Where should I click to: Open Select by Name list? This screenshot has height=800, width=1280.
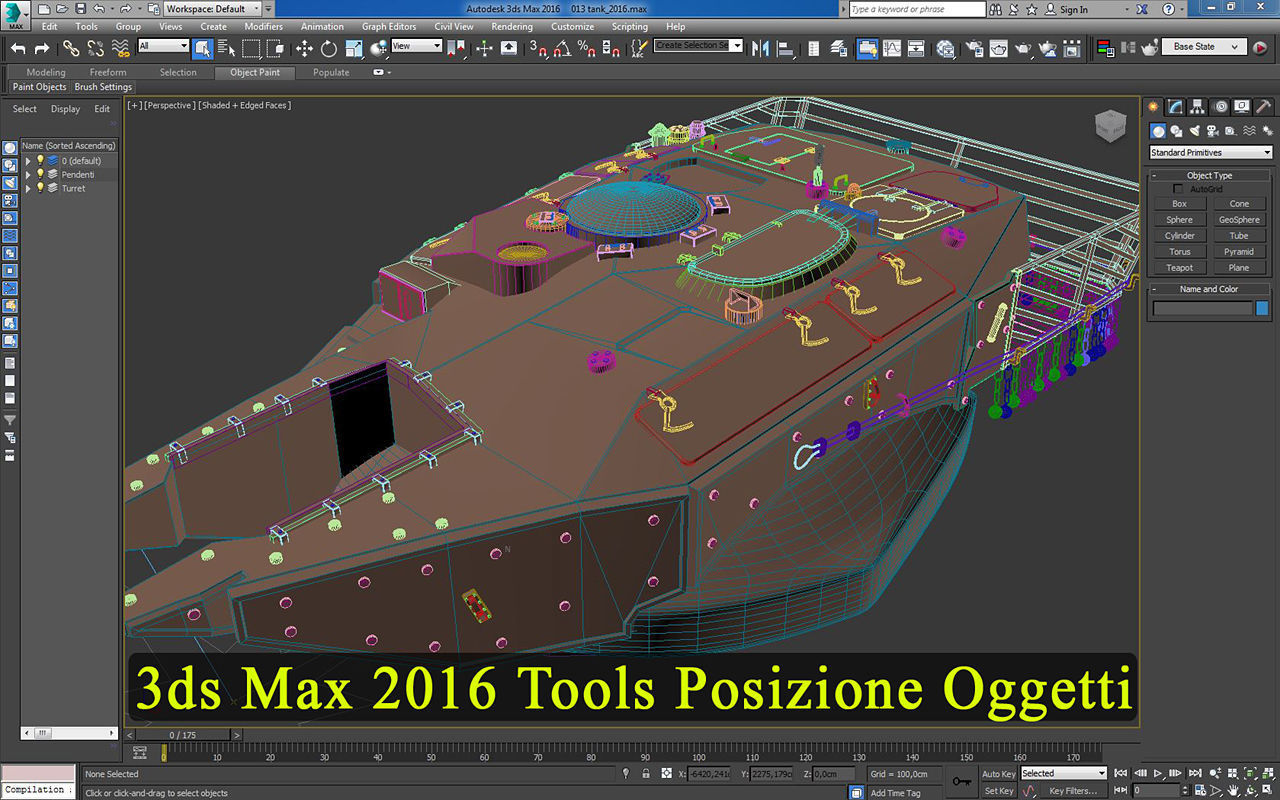226,48
